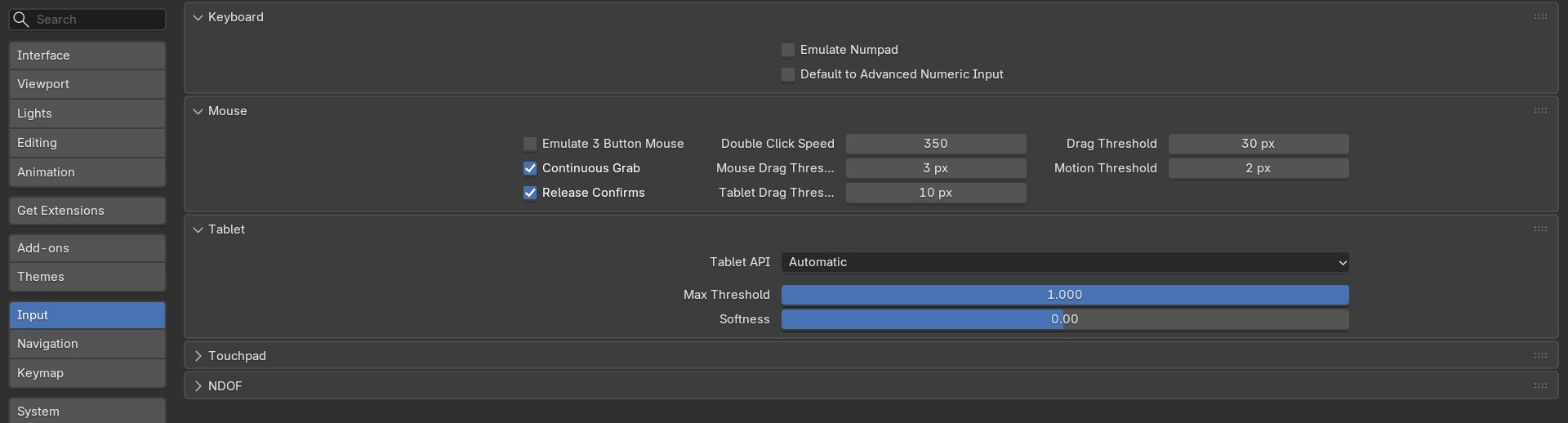1568x423 pixels.
Task: Enable Default to Advanced Numeric Input
Action: click(788, 74)
